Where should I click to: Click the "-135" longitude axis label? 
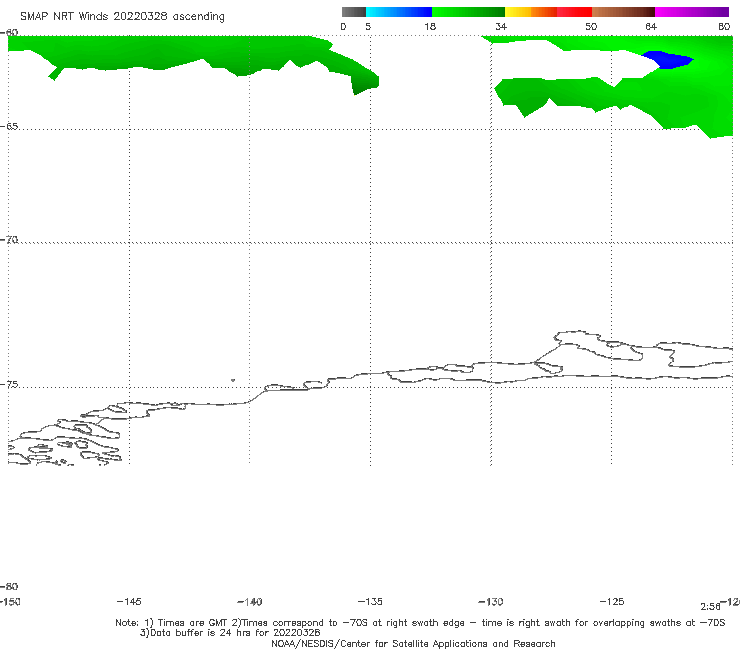(x=370, y=602)
